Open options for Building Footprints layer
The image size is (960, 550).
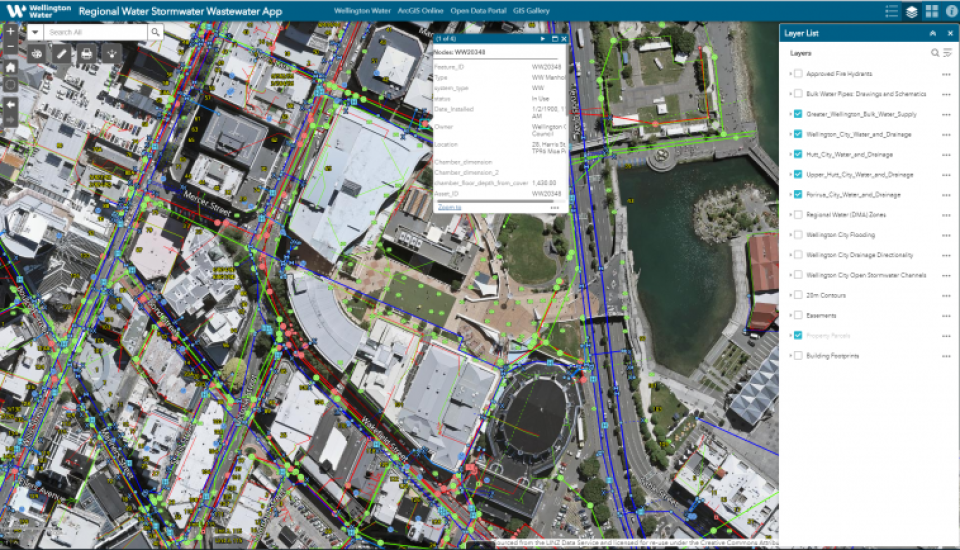coord(947,356)
